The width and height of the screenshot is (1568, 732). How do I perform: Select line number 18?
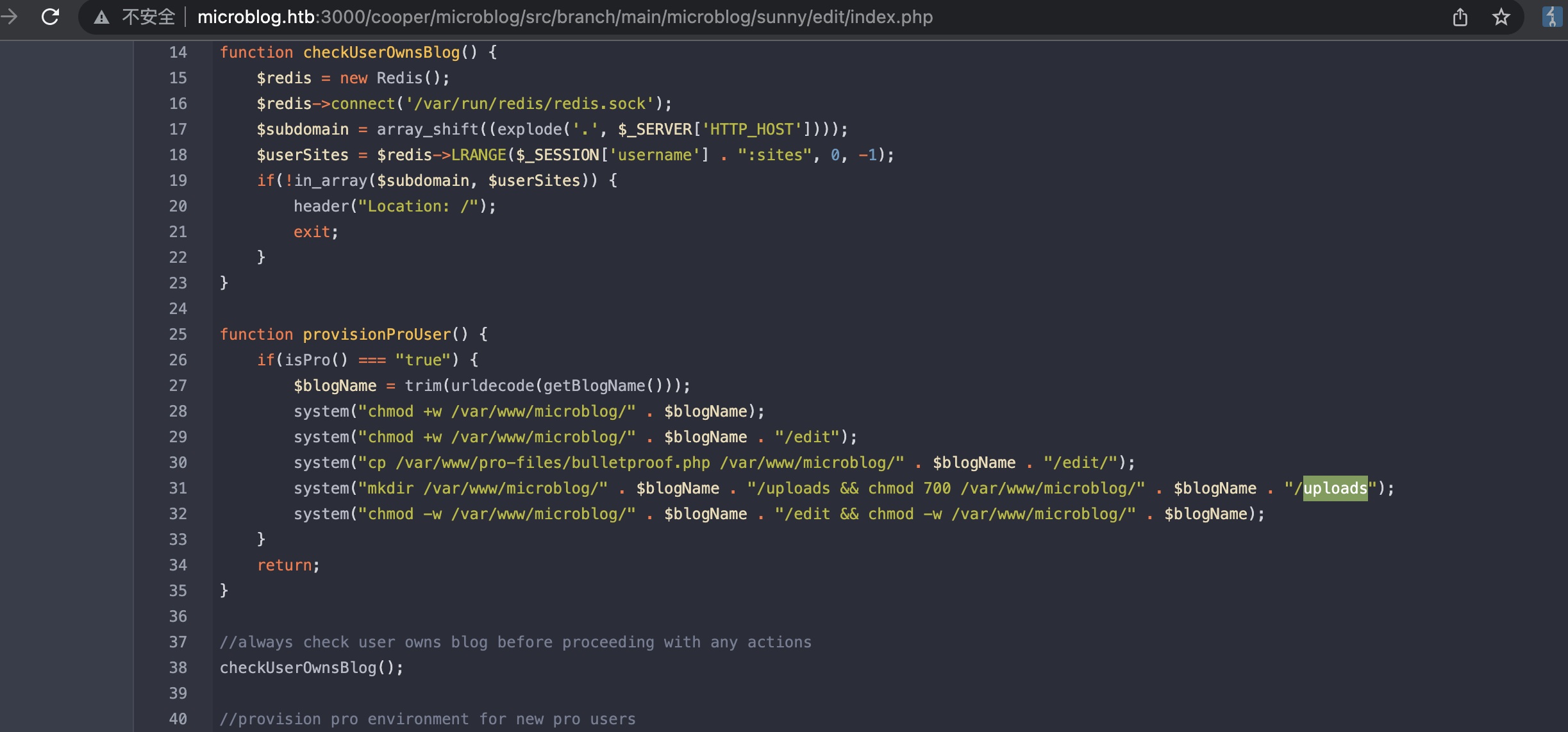178,155
